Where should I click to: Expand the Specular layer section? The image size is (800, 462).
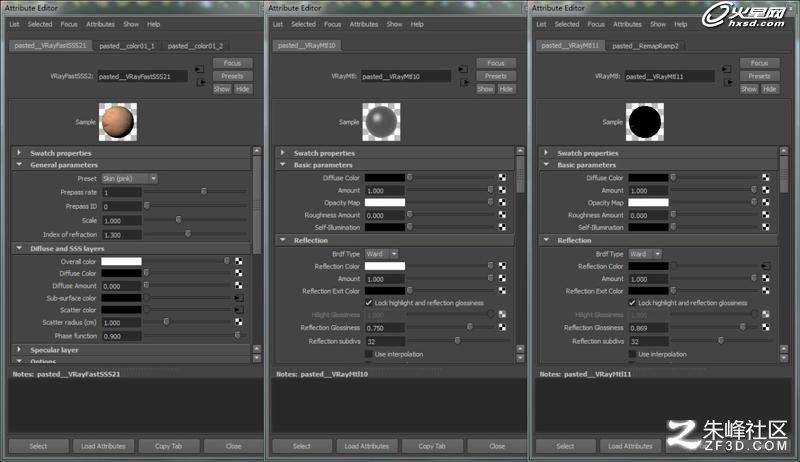click(x=19, y=350)
